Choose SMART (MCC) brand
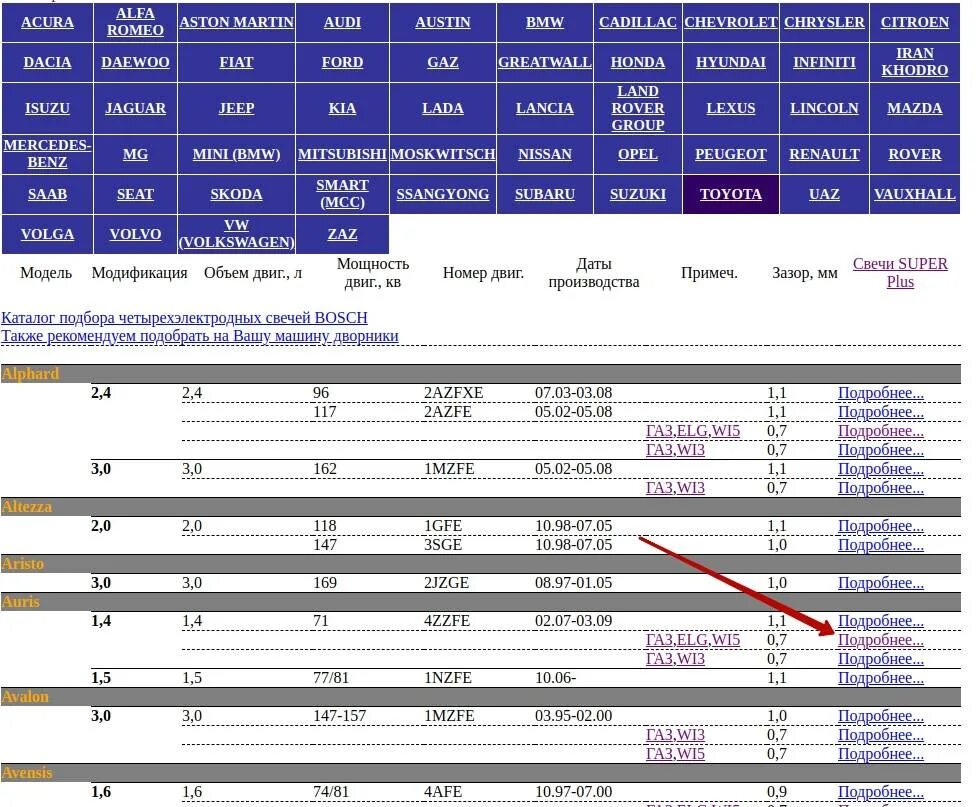 coord(342,194)
